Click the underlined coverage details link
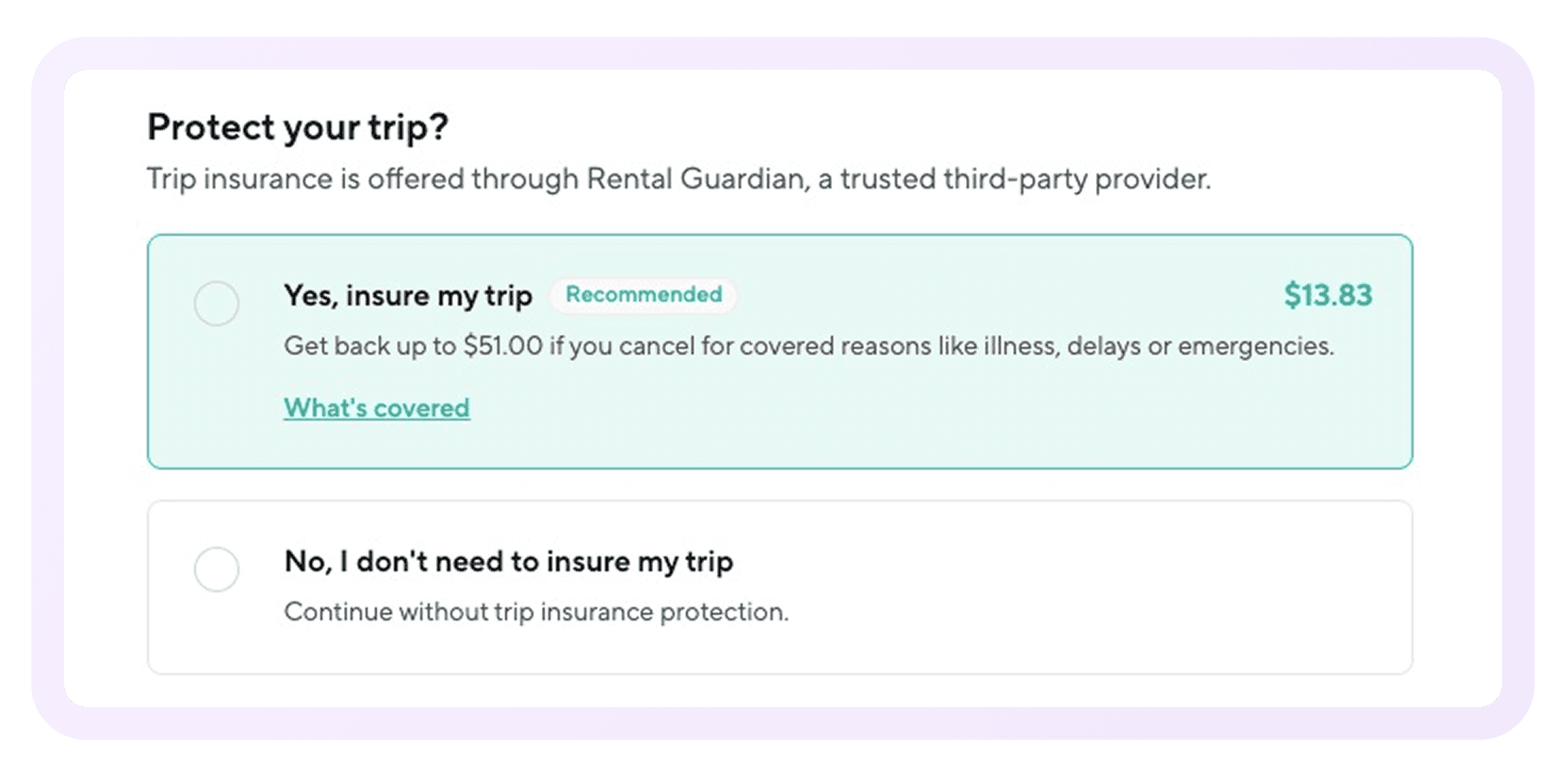The height and width of the screenshot is (775, 1568). click(376, 407)
